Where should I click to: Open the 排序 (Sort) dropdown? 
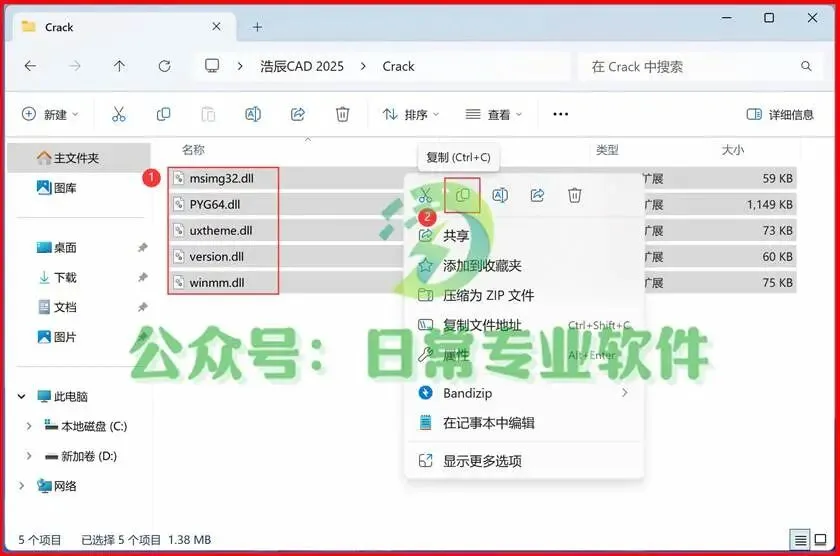411,114
